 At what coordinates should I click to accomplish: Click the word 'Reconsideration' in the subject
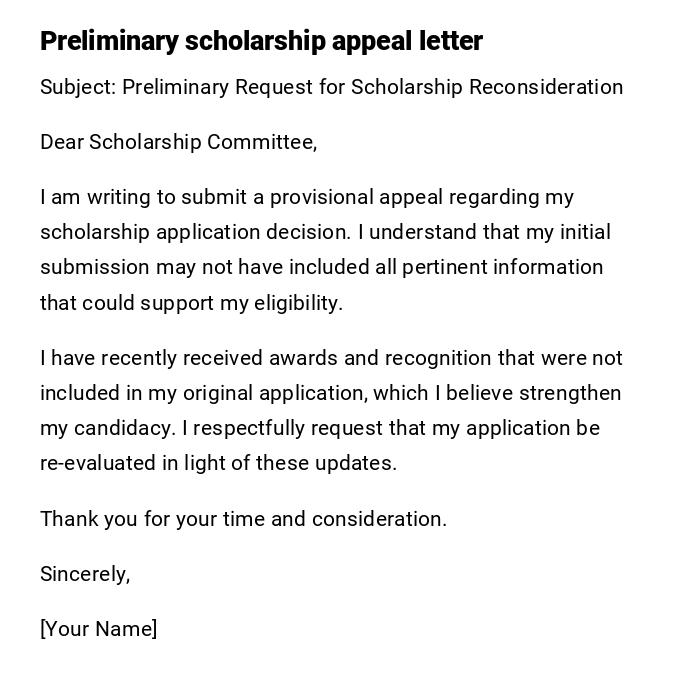point(546,87)
